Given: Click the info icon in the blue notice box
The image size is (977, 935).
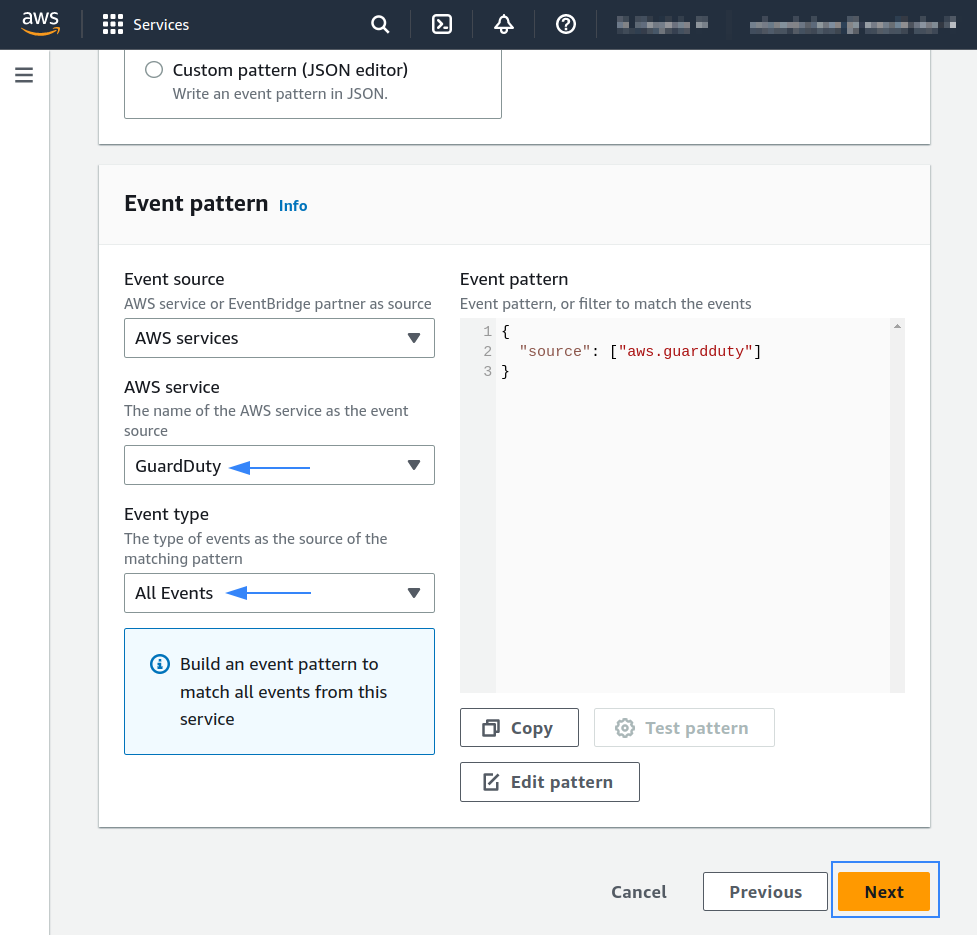Looking at the screenshot, I should [x=160, y=664].
